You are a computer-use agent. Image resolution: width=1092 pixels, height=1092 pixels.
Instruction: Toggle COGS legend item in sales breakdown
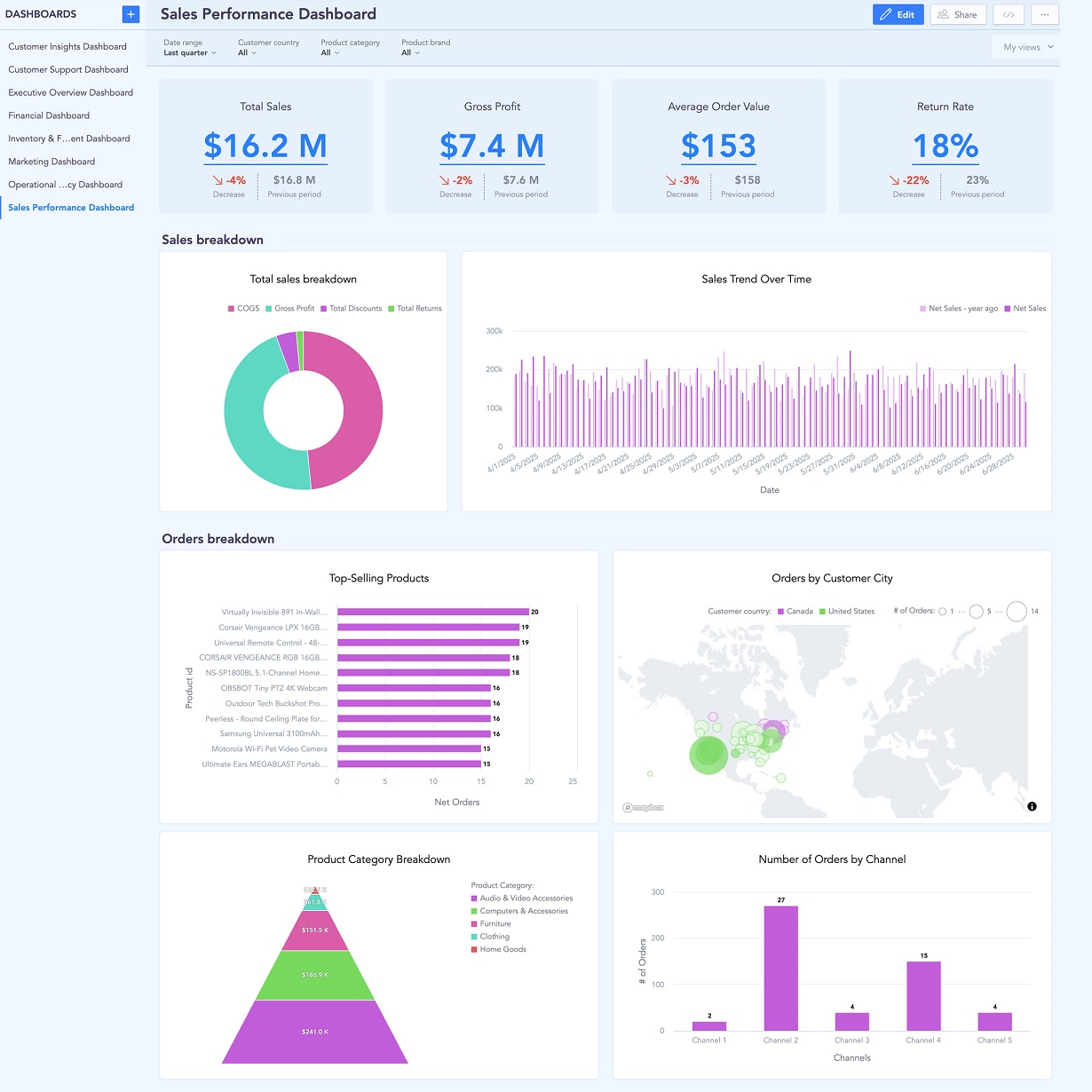tap(243, 308)
